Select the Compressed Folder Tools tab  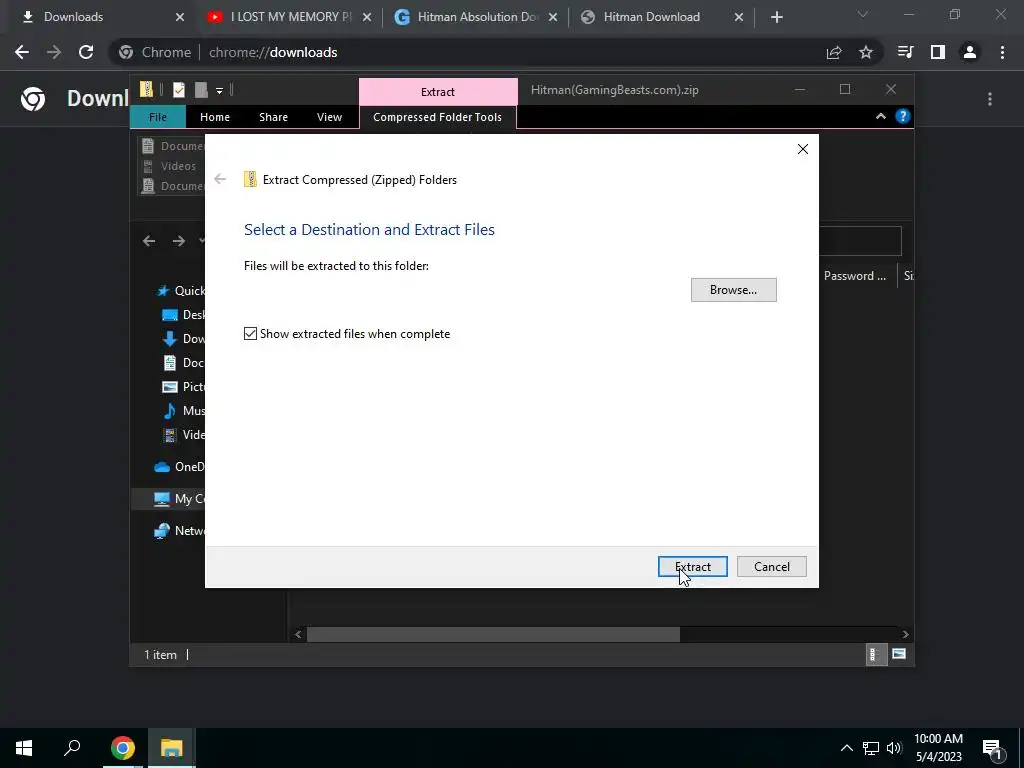pyautogui.click(x=438, y=117)
